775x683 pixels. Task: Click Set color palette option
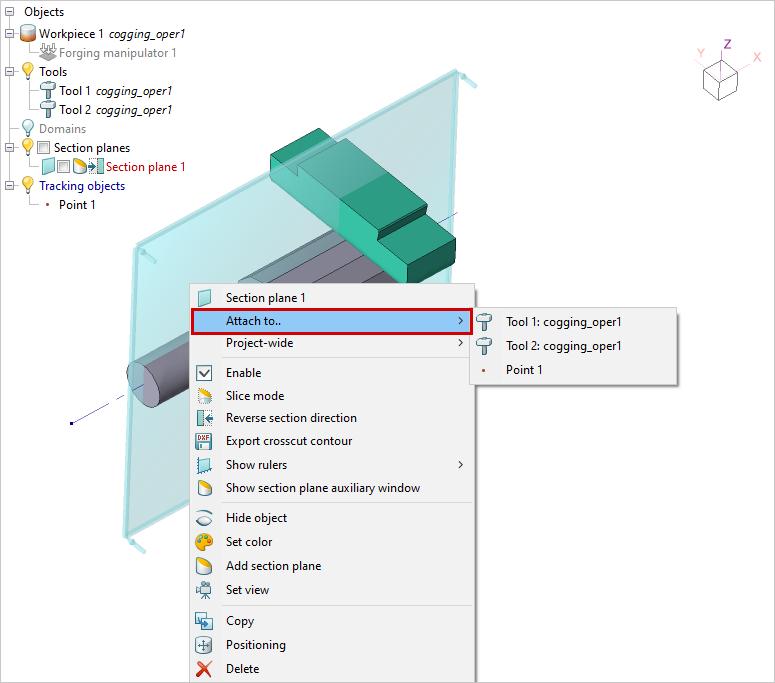click(248, 542)
